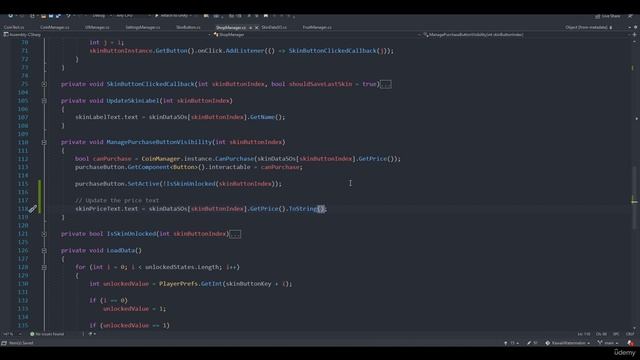Open the Assembly-CSharp project dropdown
Viewport: 640px width, 360px height.
pos(106,35)
